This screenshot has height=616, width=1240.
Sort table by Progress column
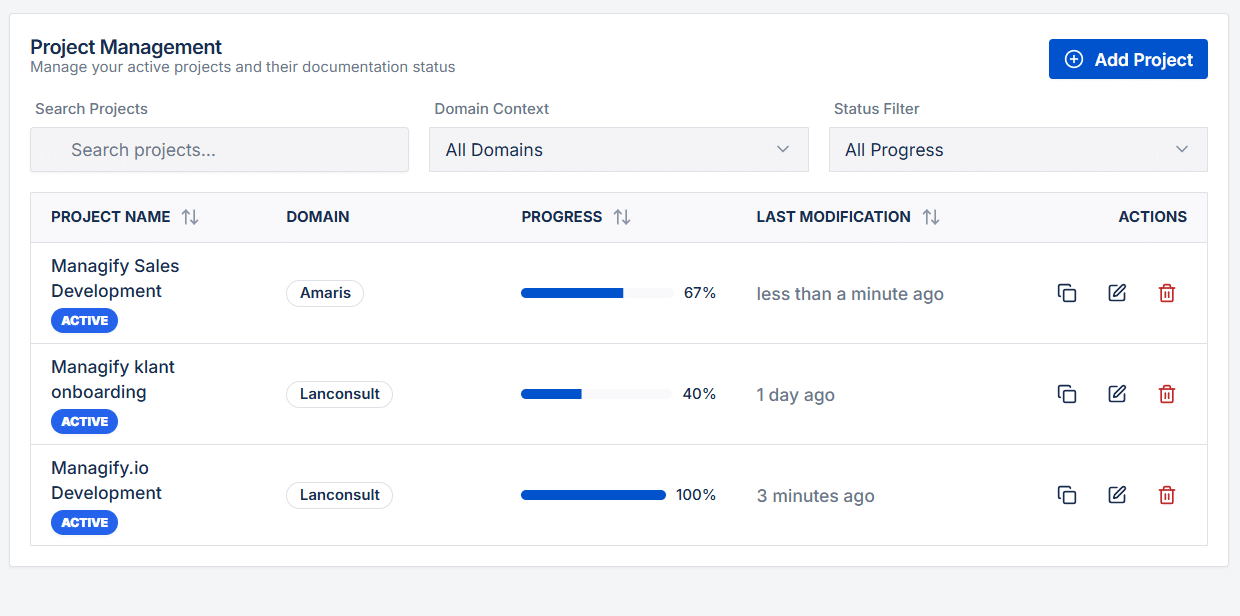tap(622, 217)
